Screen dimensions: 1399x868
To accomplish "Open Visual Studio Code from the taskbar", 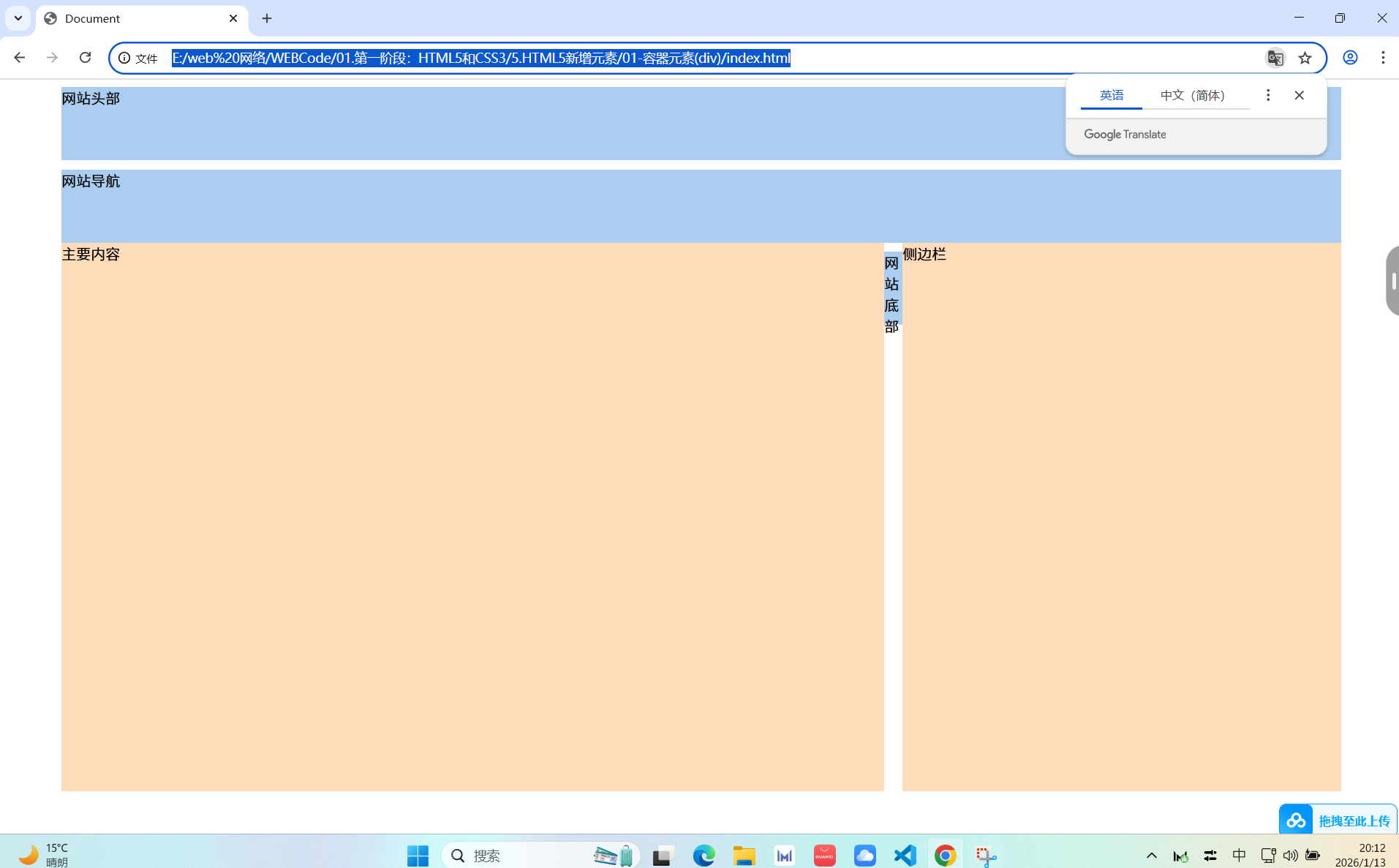I will [x=905, y=855].
